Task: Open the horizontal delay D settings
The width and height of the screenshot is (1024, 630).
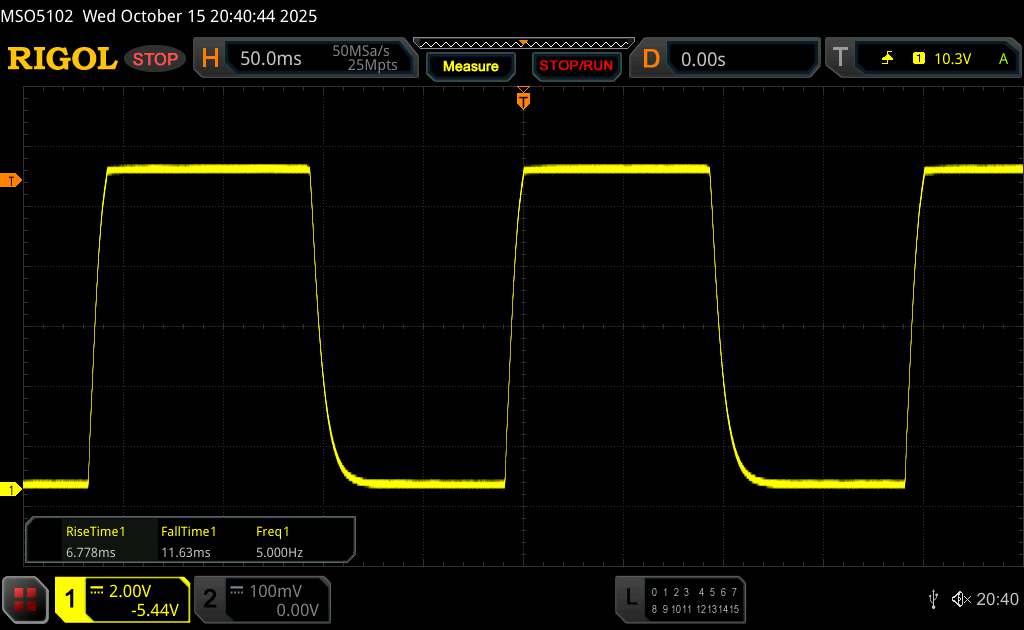Action: coord(727,59)
